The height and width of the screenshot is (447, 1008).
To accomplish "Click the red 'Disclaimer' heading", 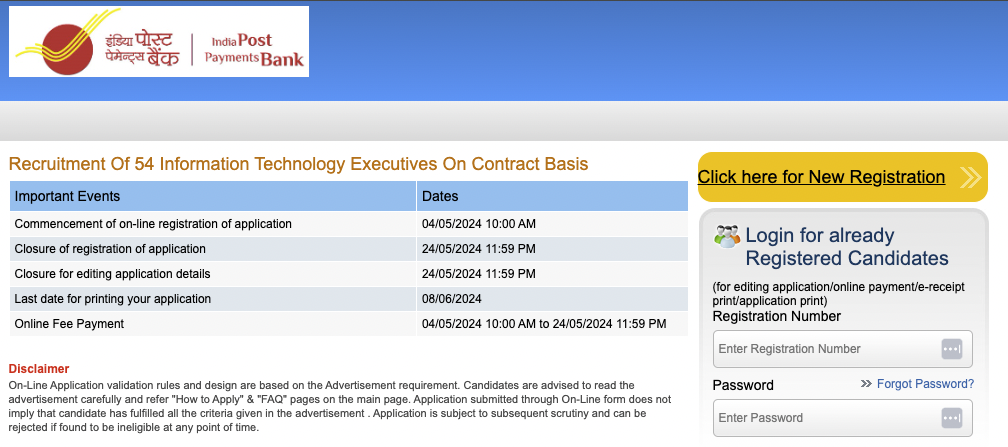I will tap(39, 369).
